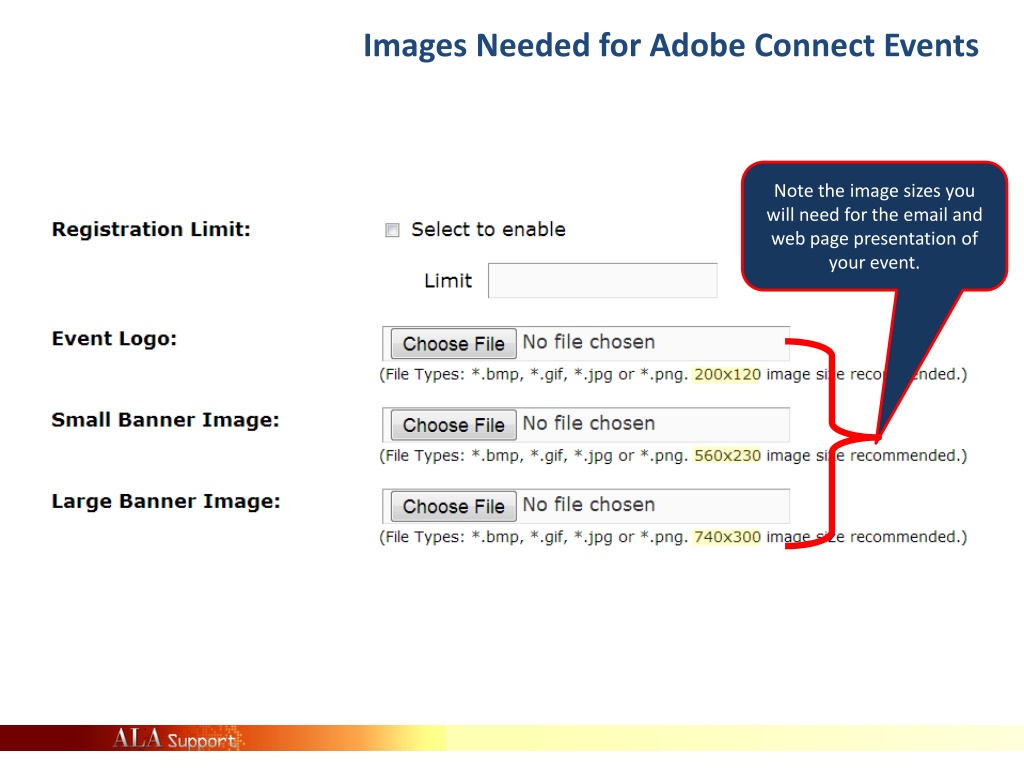This screenshot has height=768, width=1024.
Task: Click the ALA Support logo
Action: tap(173, 740)
